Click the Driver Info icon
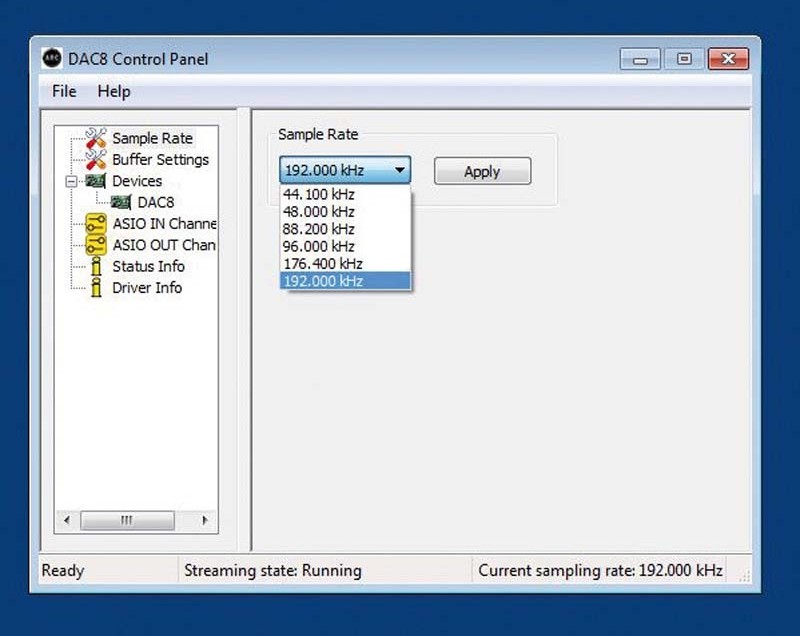This screenshot has width=800, height=636. tap(96, 288)
